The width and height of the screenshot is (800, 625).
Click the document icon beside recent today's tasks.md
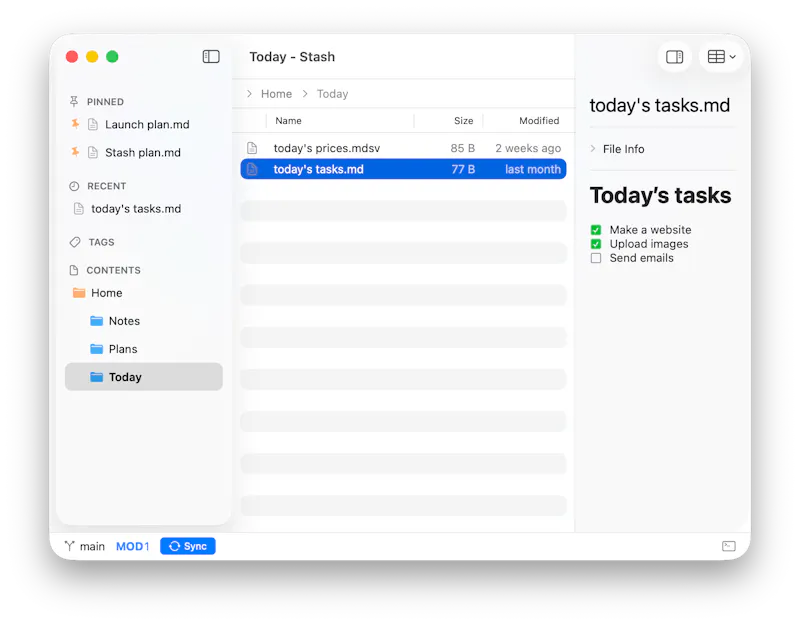79,208
